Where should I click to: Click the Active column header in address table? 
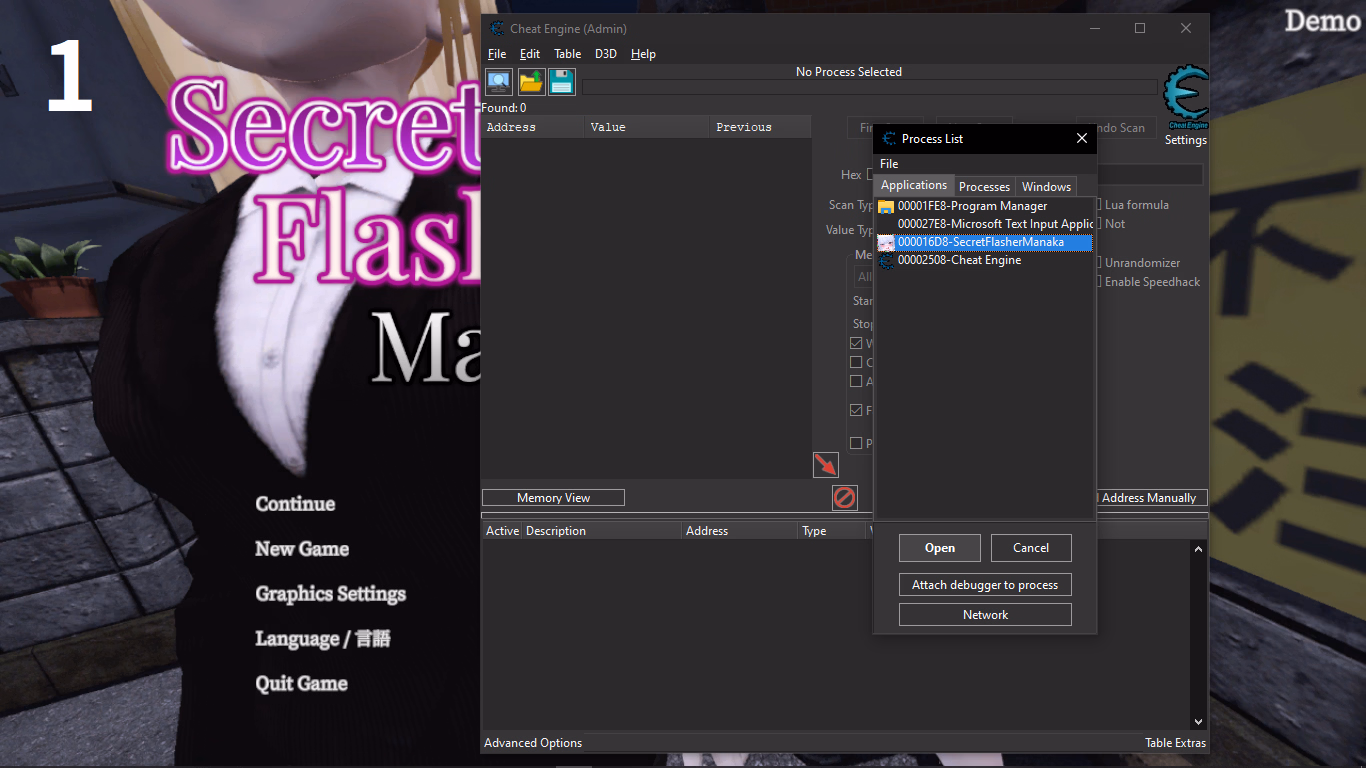[502, 531]
